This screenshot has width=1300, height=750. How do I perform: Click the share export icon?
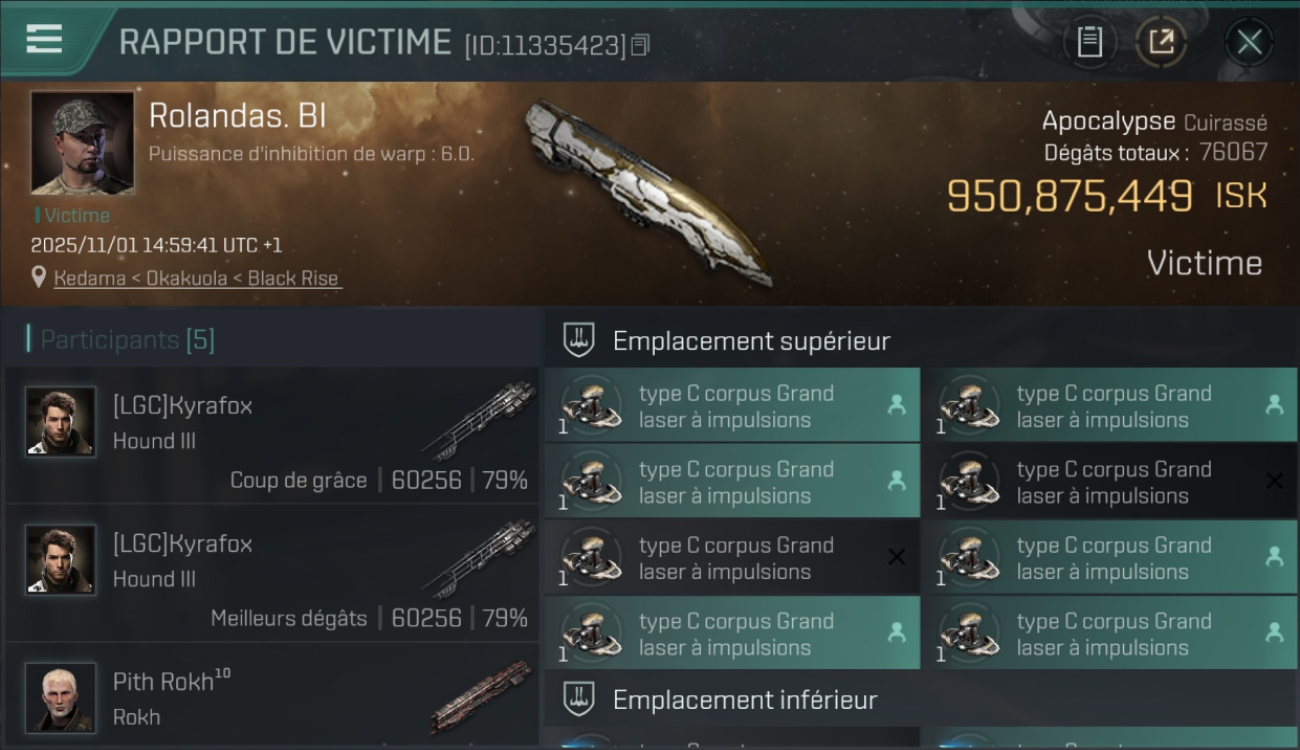(x=1161, y=42)
